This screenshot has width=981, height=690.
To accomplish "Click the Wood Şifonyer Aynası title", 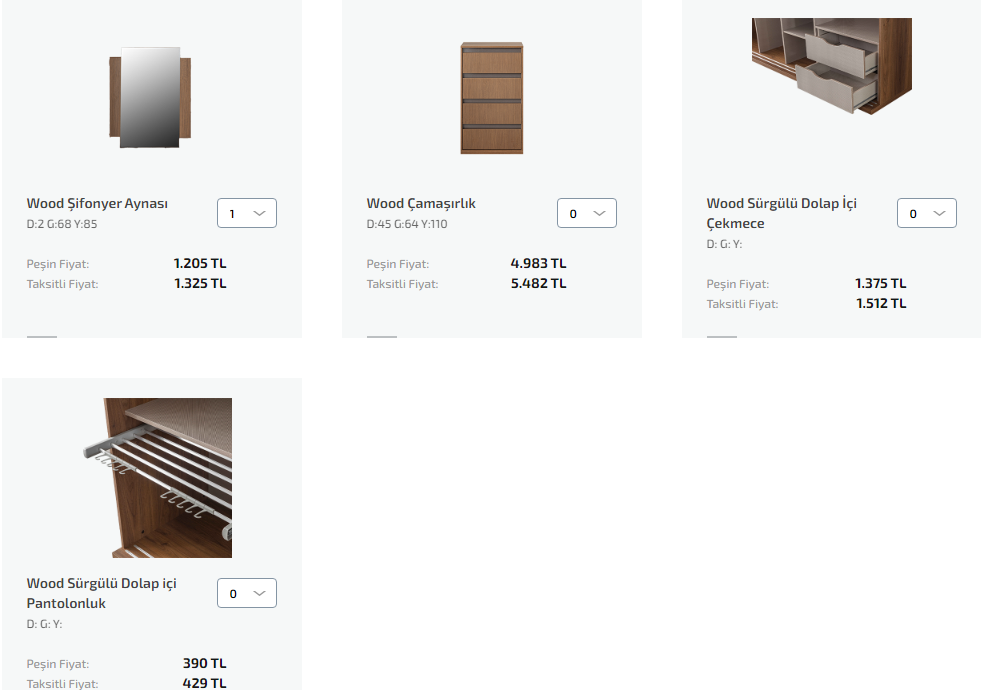I will coord(97,203).
